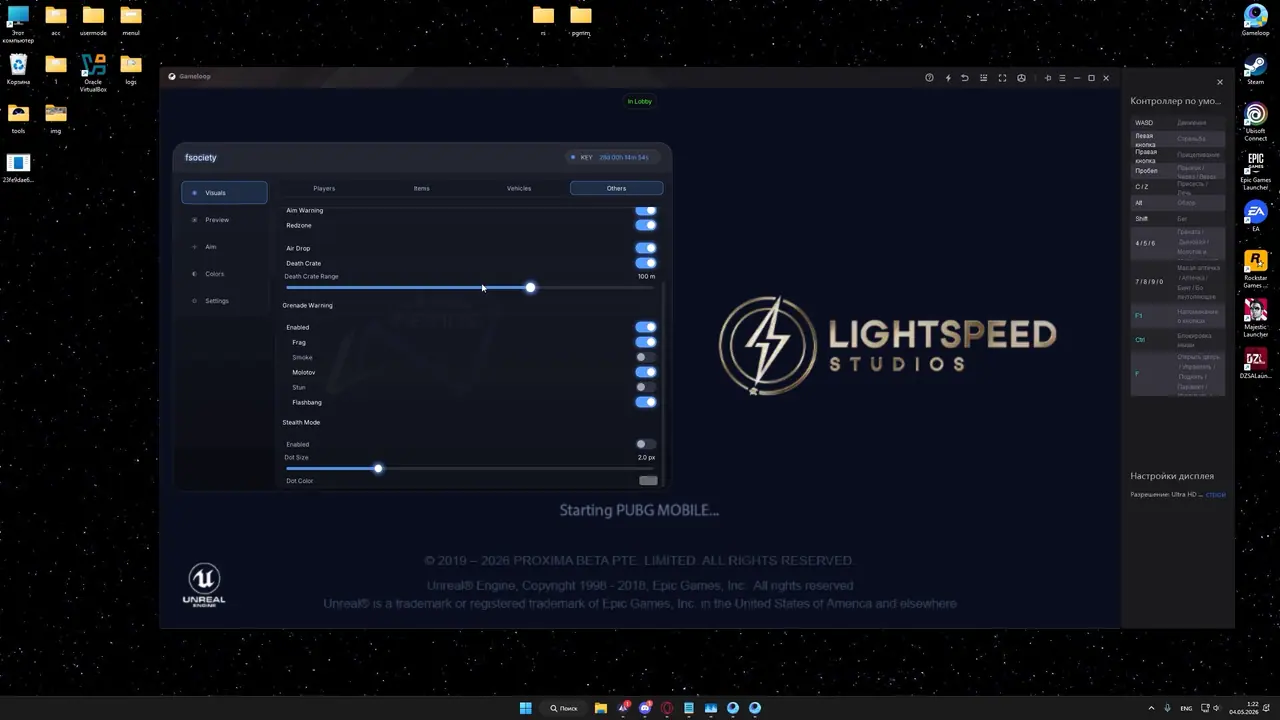Select the Visuals sidebar section

tap(224, 193)
